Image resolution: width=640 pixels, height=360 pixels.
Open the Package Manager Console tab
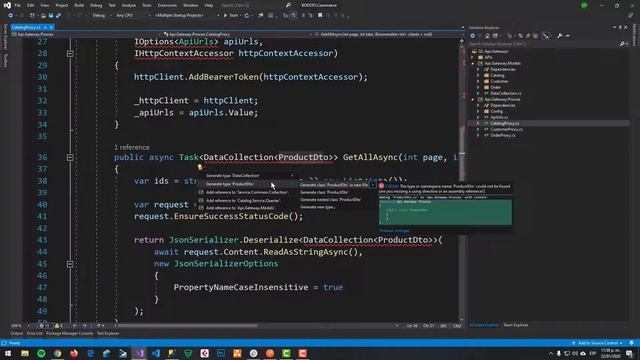[x=69, y=333]
